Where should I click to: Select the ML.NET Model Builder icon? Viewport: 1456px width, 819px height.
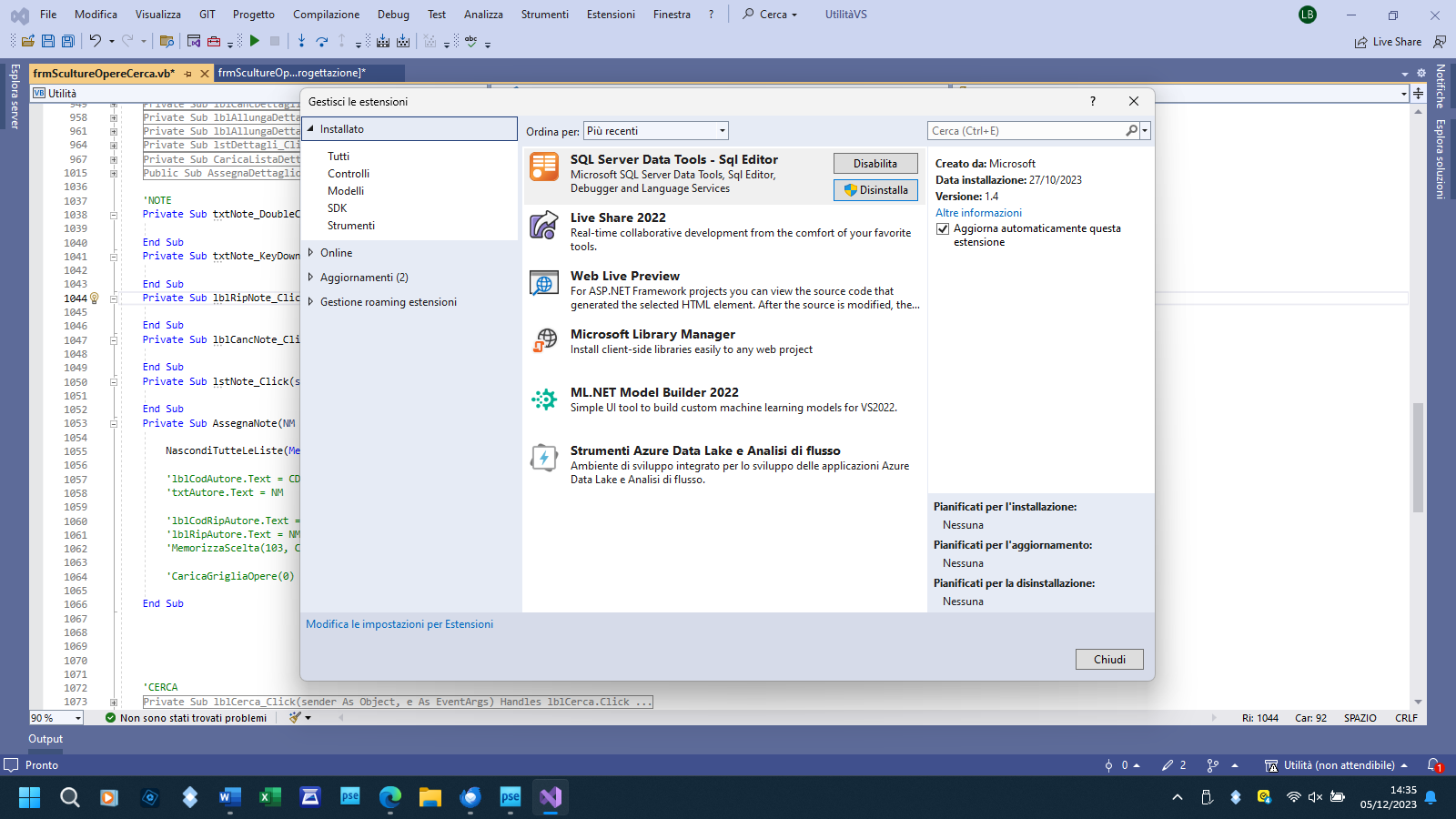pyautogui.click(x=544, y=399)
